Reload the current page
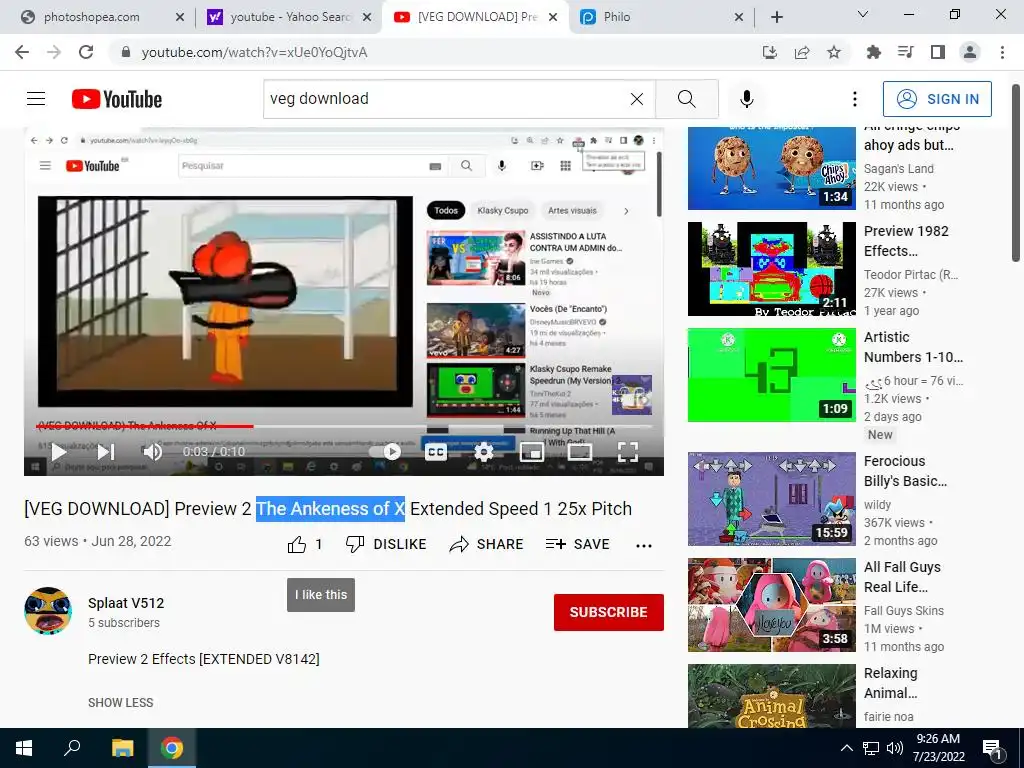1024x768 pixels. coord(86,52)
